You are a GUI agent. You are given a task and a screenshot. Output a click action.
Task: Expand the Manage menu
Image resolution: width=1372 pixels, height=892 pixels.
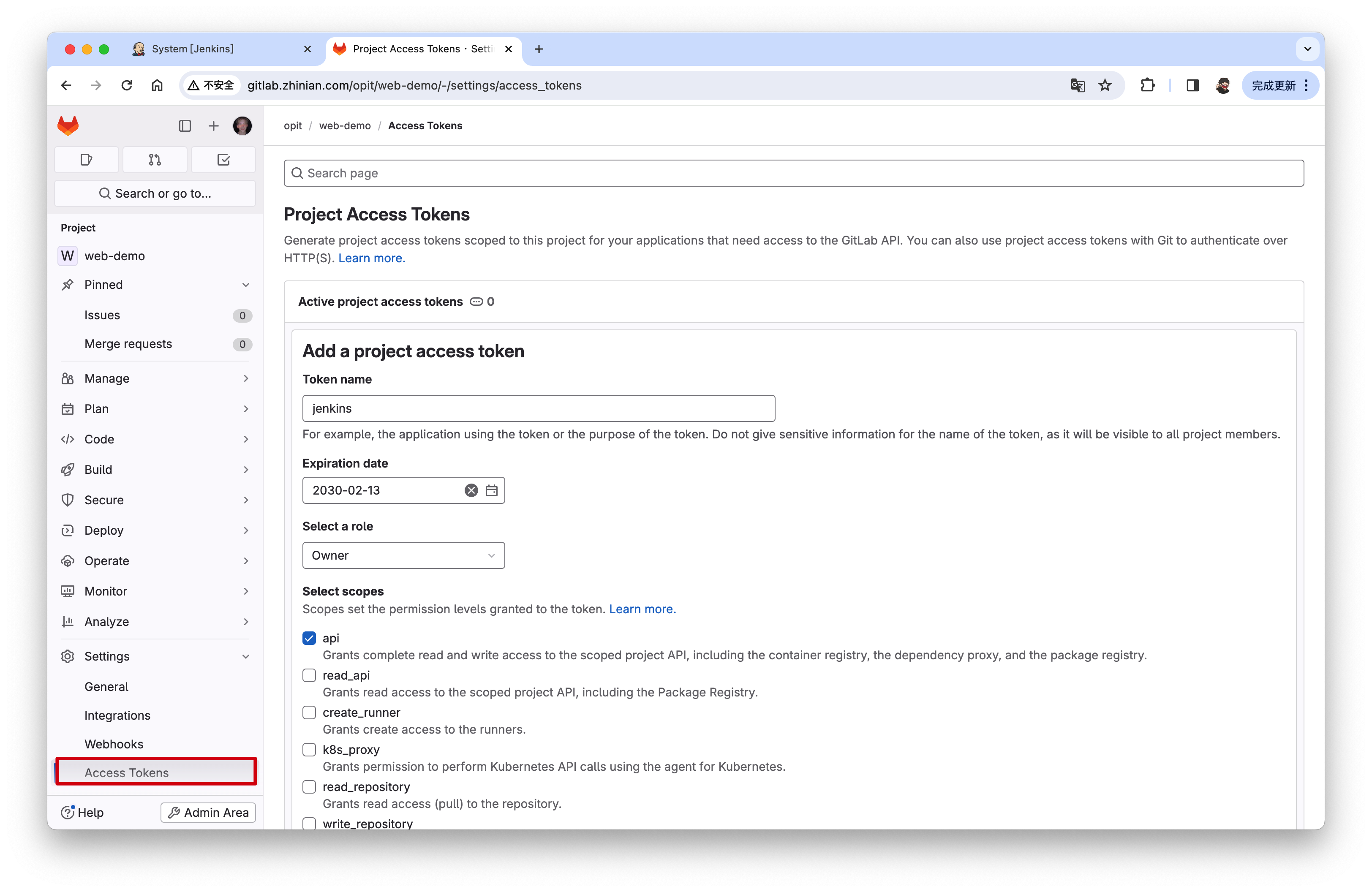pyautogui.click(x=155, y=378)
